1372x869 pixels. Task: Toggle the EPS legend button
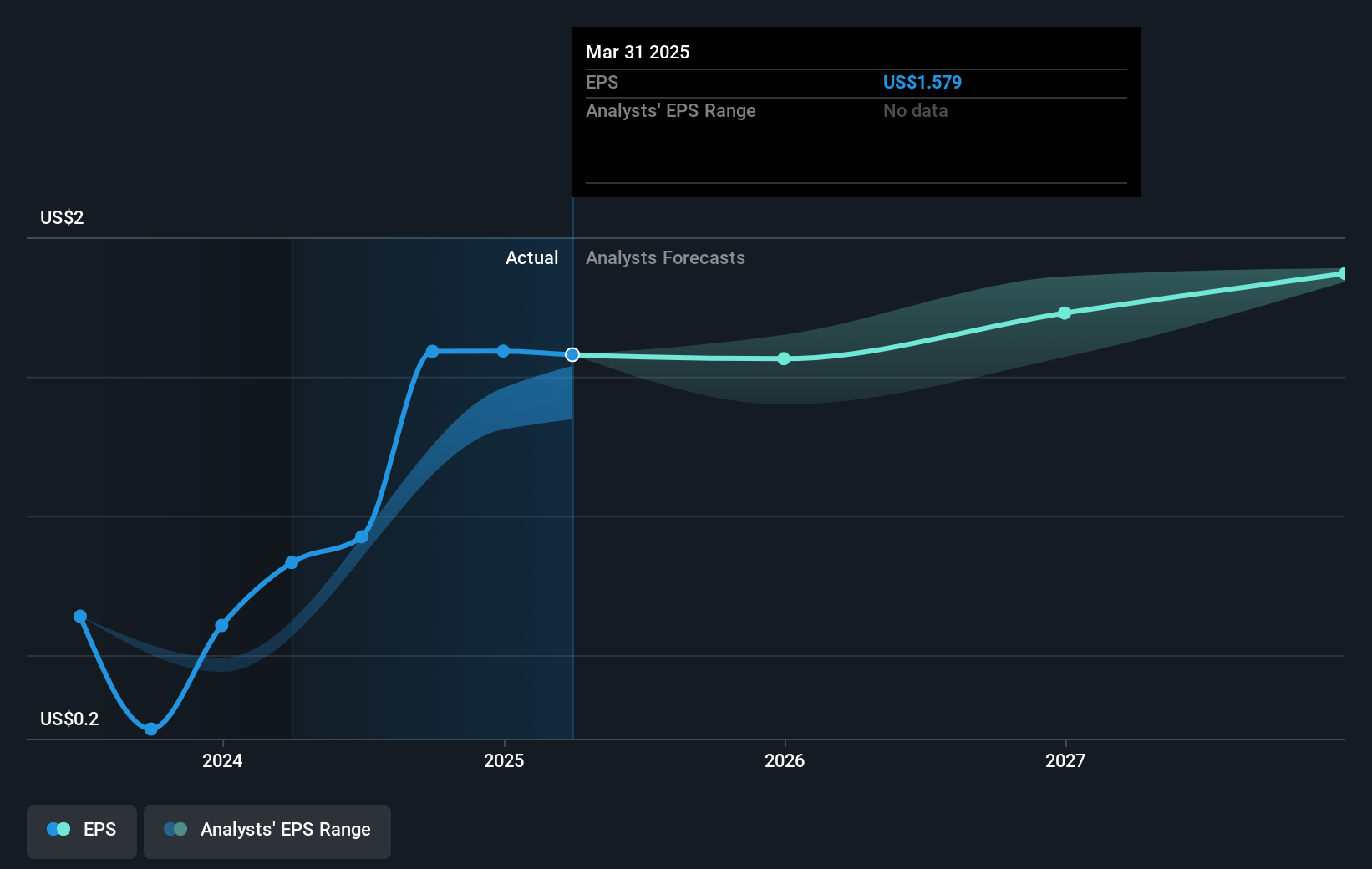(82, 831)
